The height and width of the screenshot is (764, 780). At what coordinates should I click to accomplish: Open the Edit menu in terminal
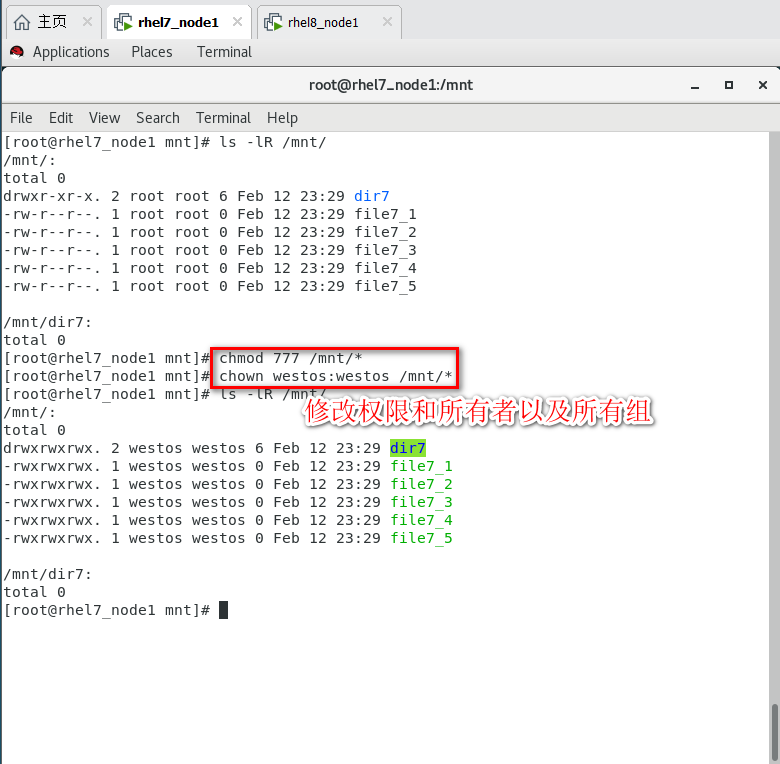[x=61, y=118]
